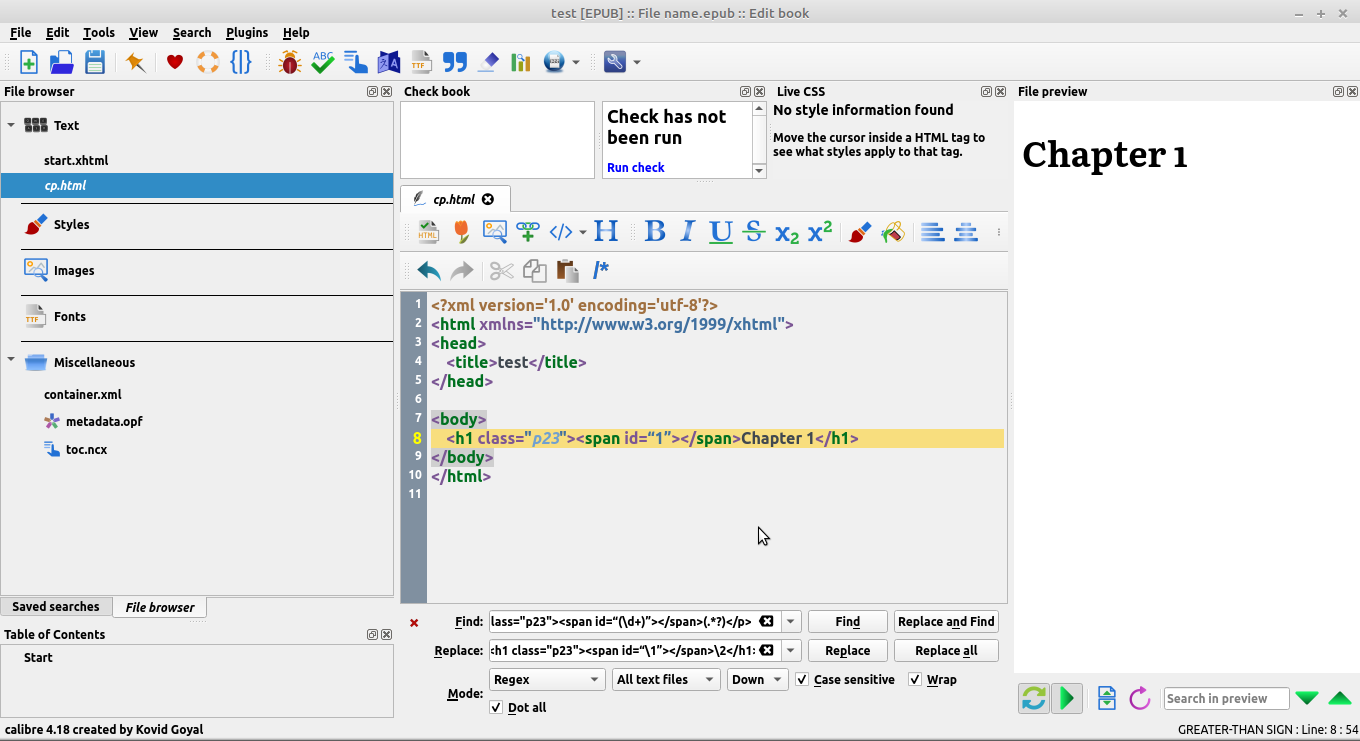The width and height of the screenshot is (1360, 741).
Task: Click the text foreground color icon
Action: pos(859,232)
